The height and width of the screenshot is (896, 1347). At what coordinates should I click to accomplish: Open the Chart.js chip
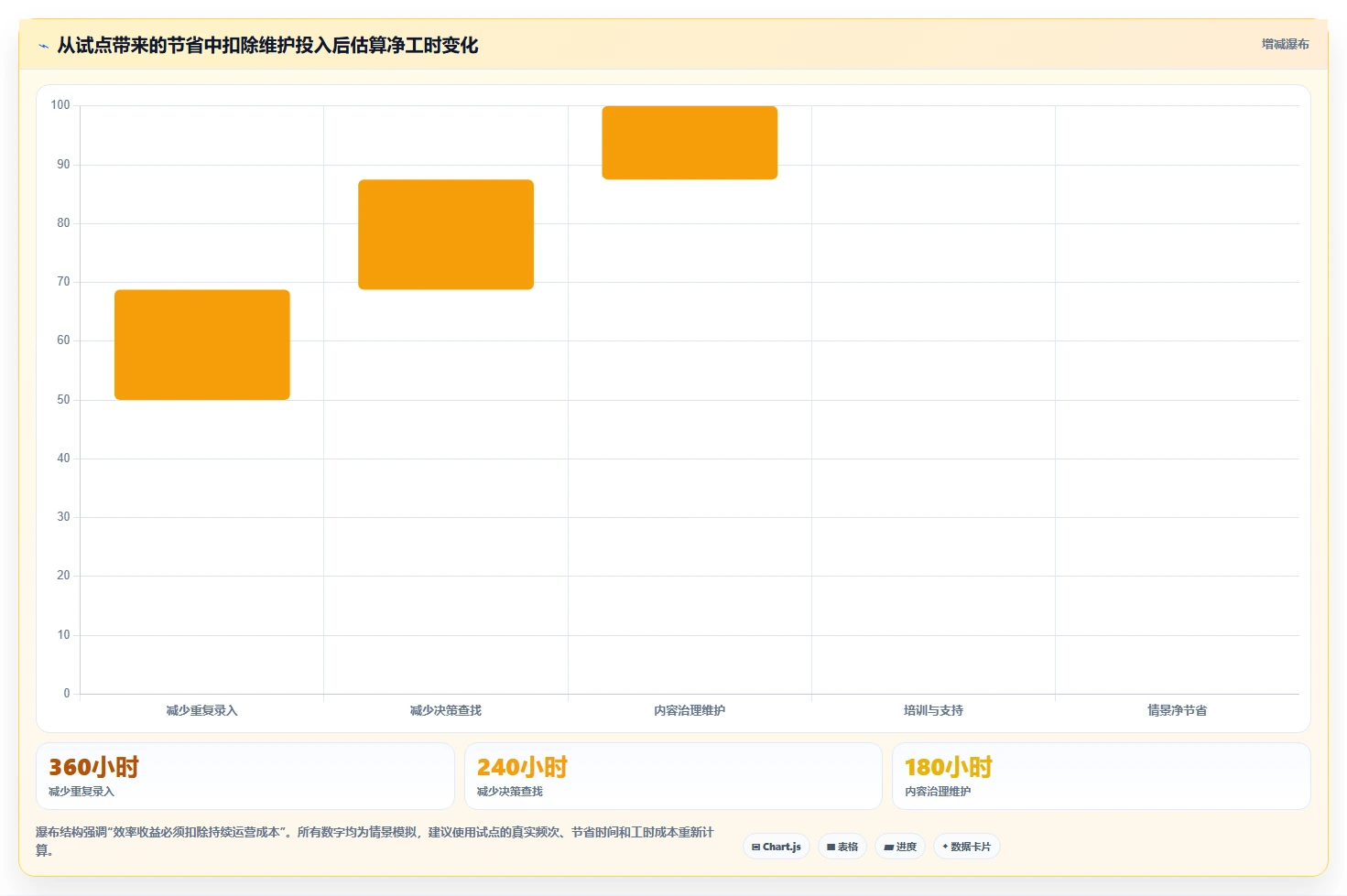tap(777, 847)
